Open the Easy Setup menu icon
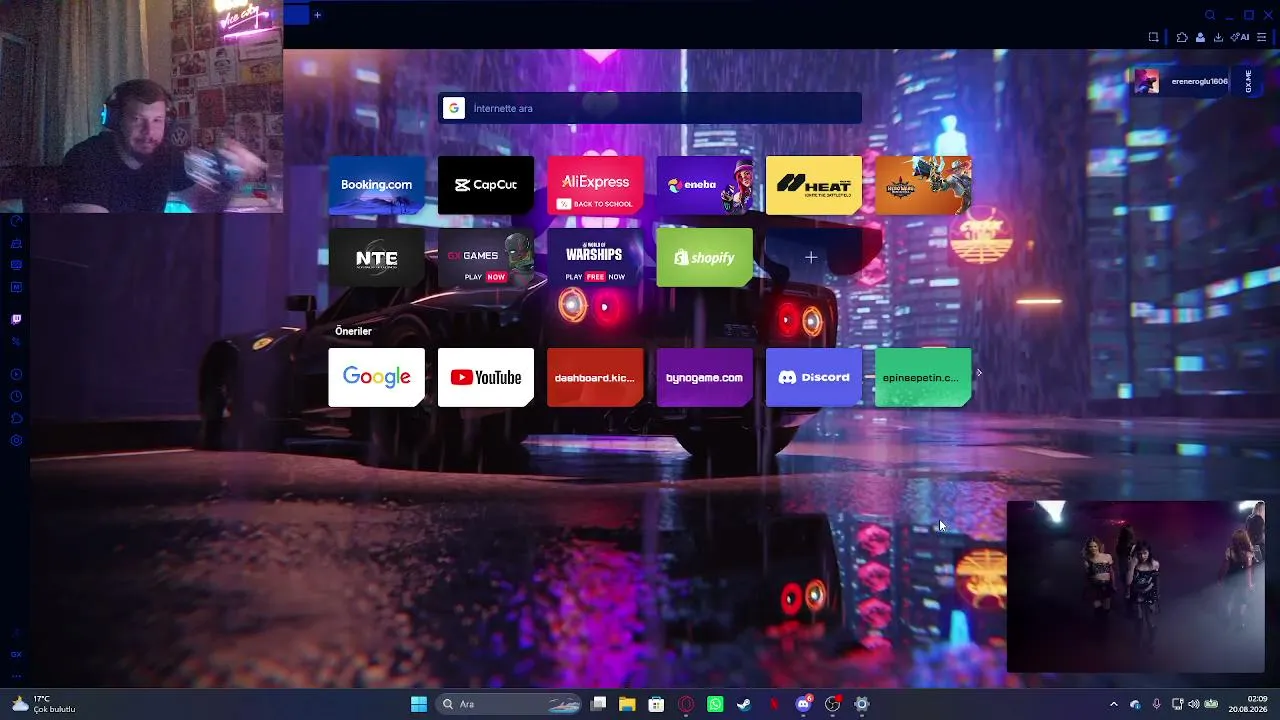 [1261, 37]
